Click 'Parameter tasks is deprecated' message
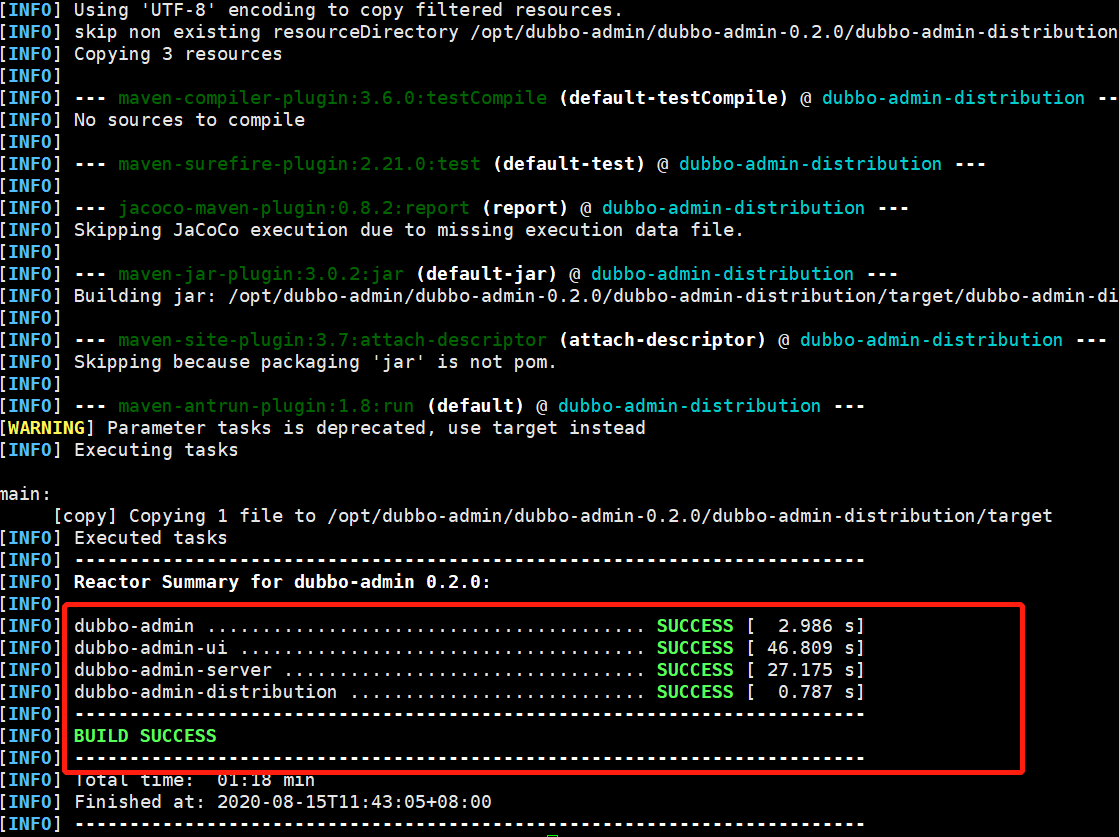The height and width of the screenshot is (837, 1119). (376, 428)
